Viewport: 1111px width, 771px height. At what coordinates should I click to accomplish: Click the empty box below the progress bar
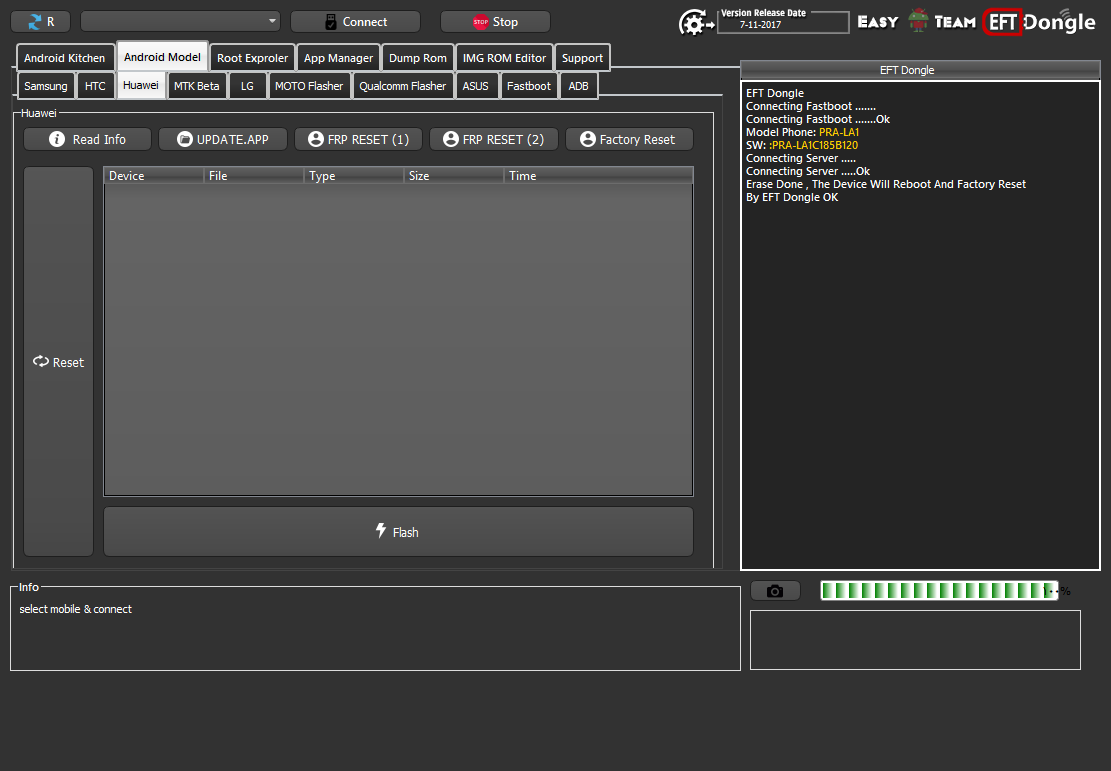pos(915,640)
